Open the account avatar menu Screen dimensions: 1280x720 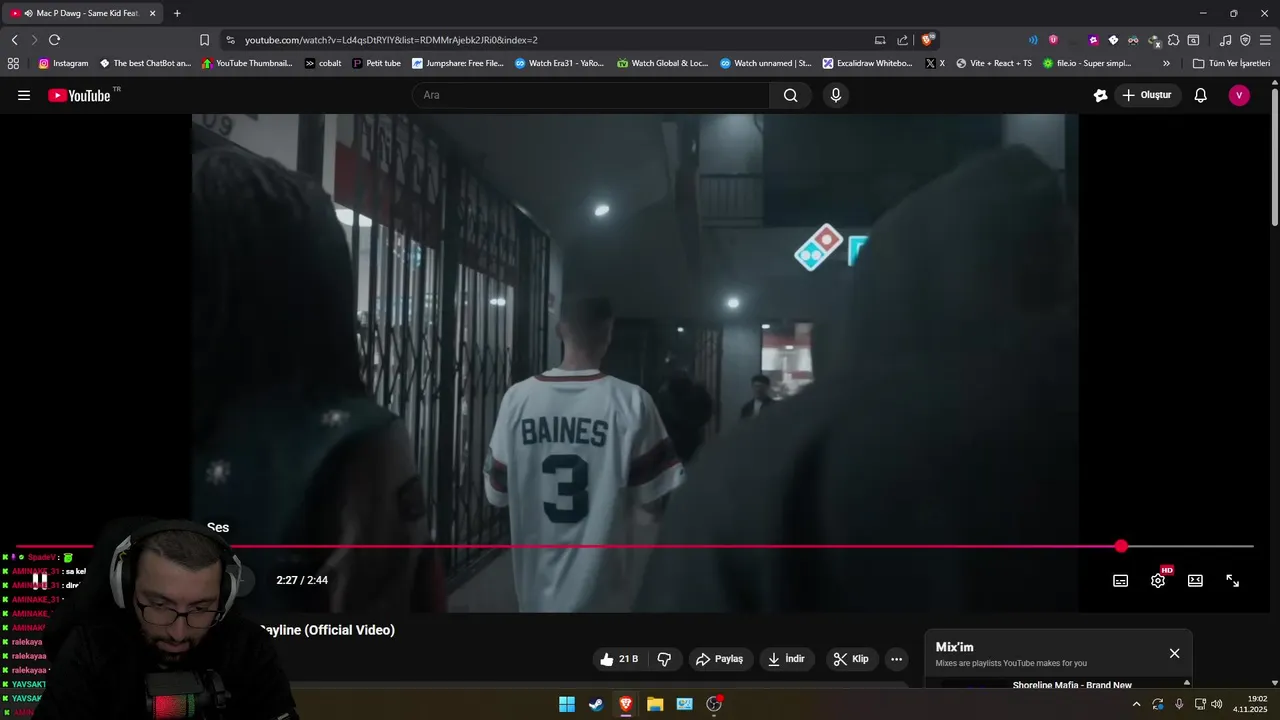coord(1239,95)
